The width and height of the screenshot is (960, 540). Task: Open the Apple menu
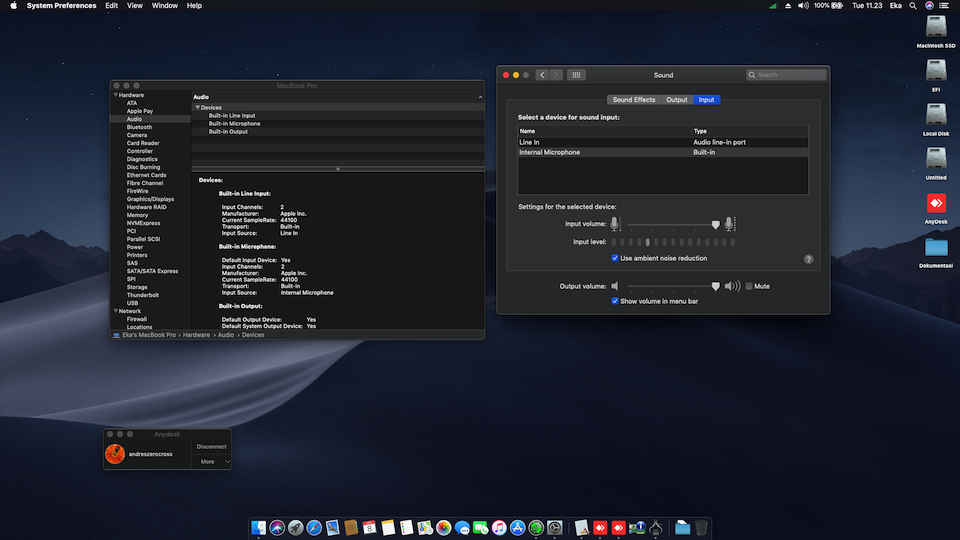tap(13, 6)
